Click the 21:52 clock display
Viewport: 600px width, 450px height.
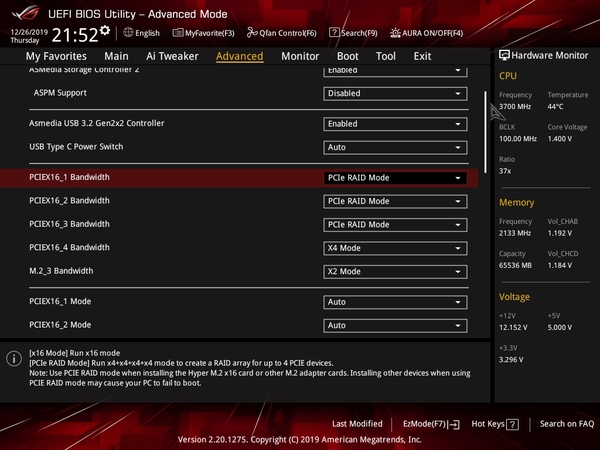coord(75,35)
